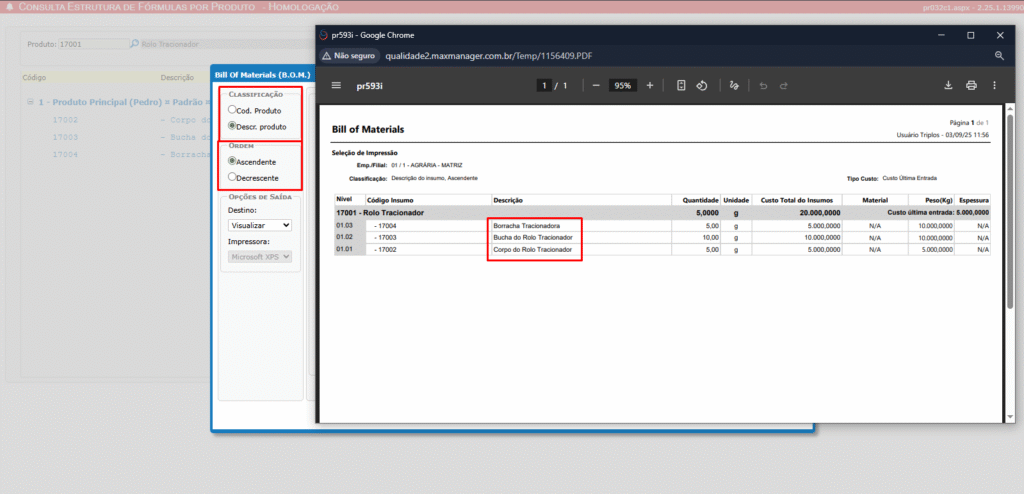Click 'Tipo Custo: Custo Última Entrada' text
This screenshot has width=1024, height=494.
click(891, 178)
